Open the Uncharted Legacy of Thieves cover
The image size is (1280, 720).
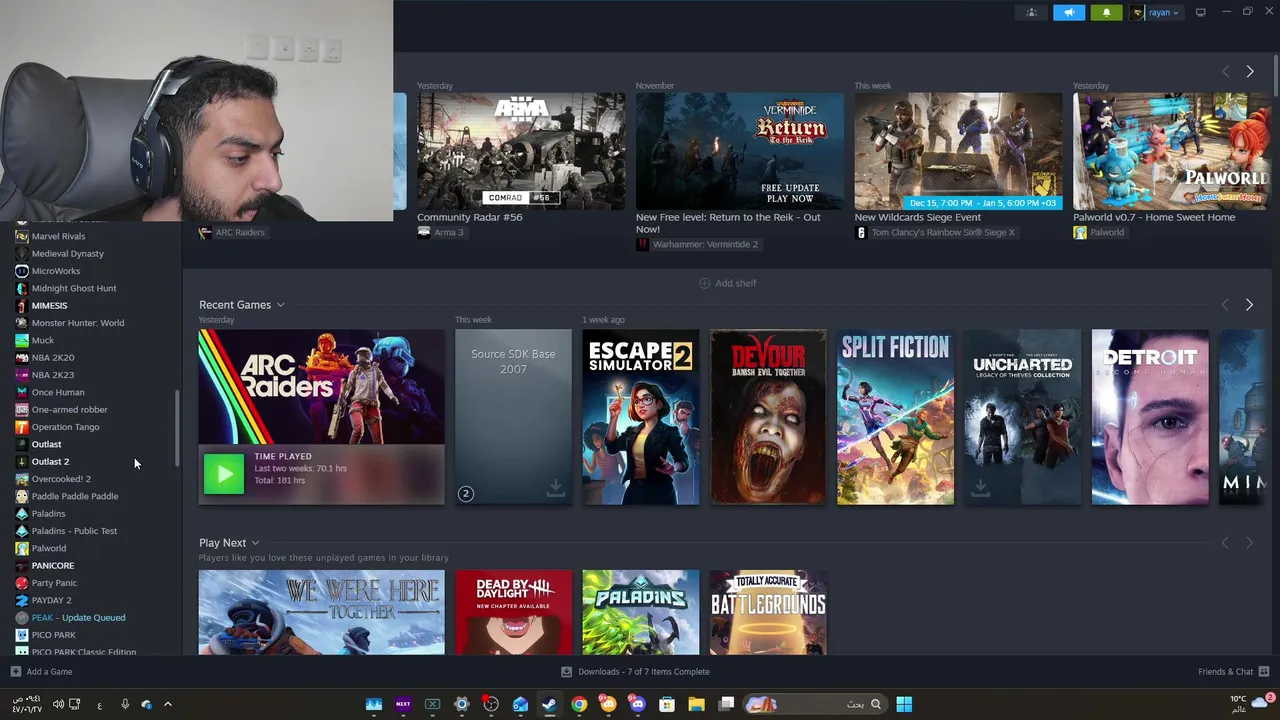(1022, 417)
